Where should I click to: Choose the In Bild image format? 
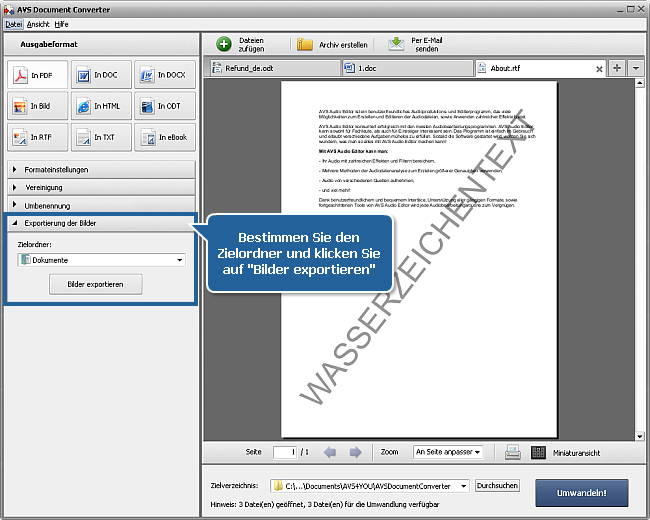(37, 106)
